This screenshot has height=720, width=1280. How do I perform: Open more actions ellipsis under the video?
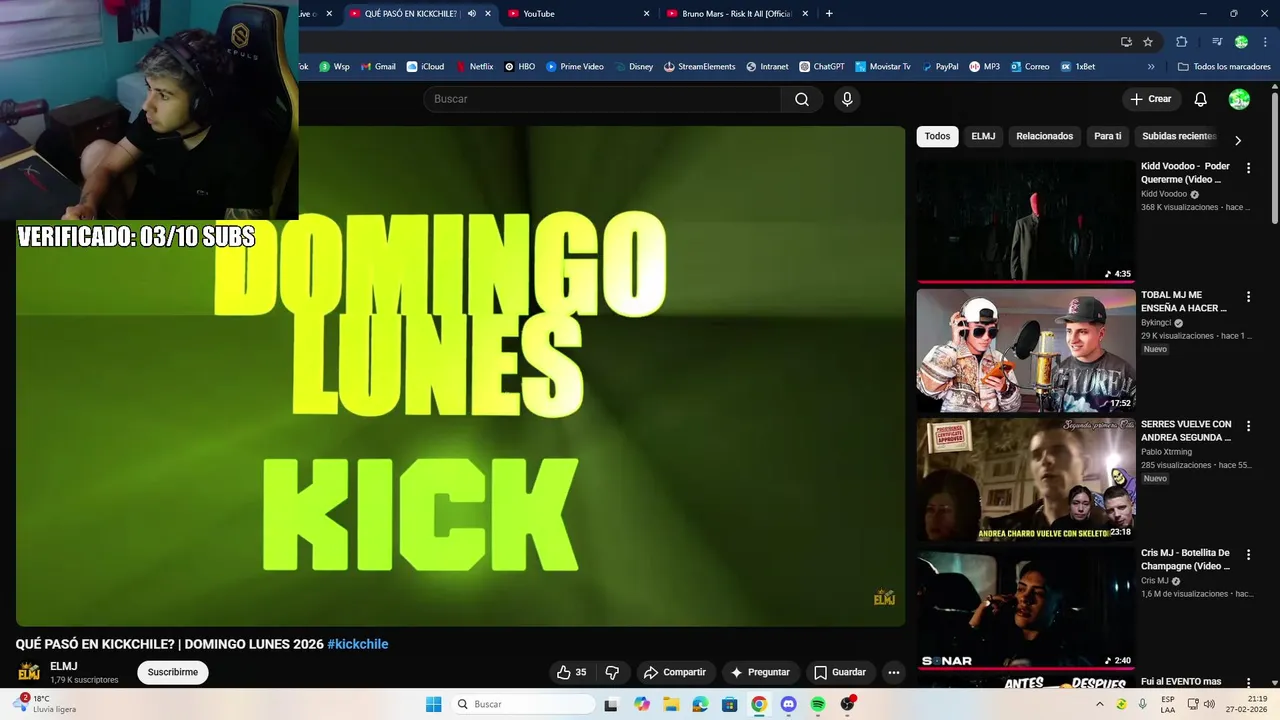coord(894,672)
